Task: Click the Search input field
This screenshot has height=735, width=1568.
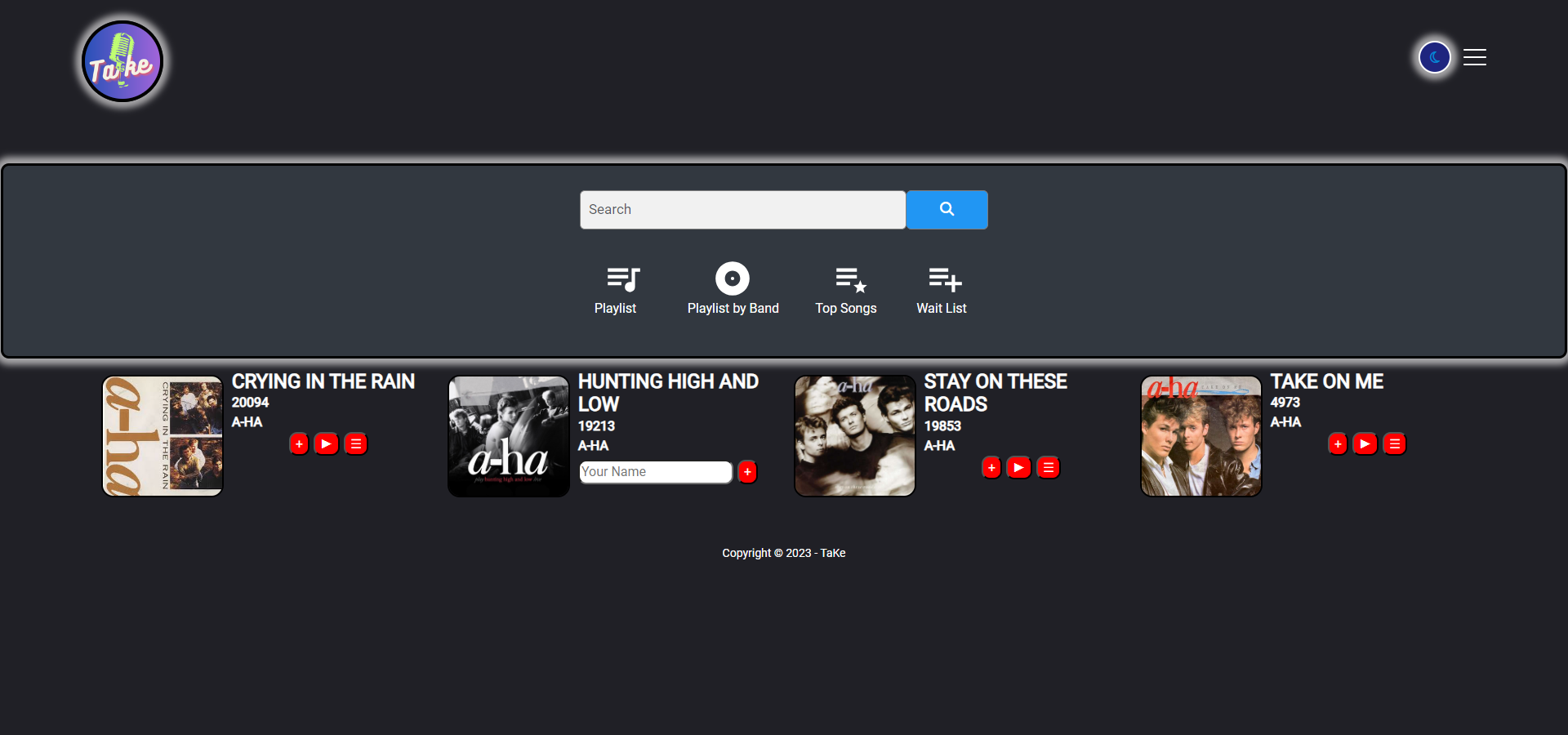Action: click(x=742, y=210)
